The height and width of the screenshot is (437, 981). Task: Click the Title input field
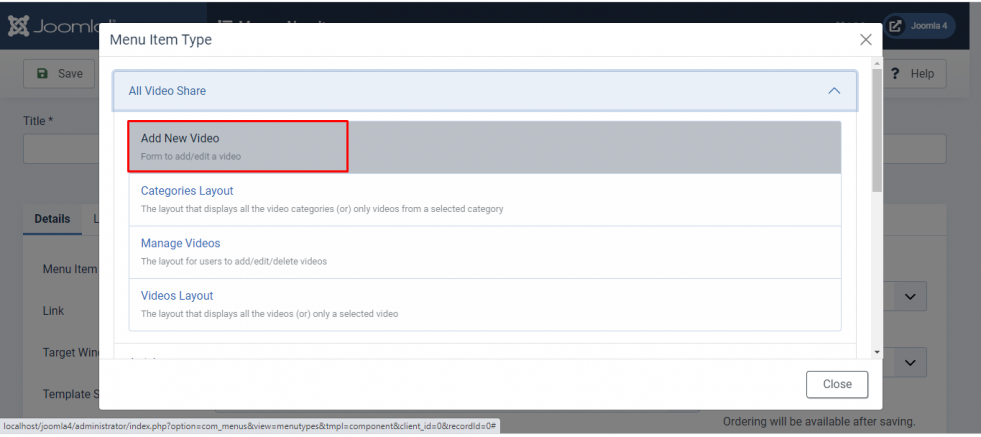[61, 148]
